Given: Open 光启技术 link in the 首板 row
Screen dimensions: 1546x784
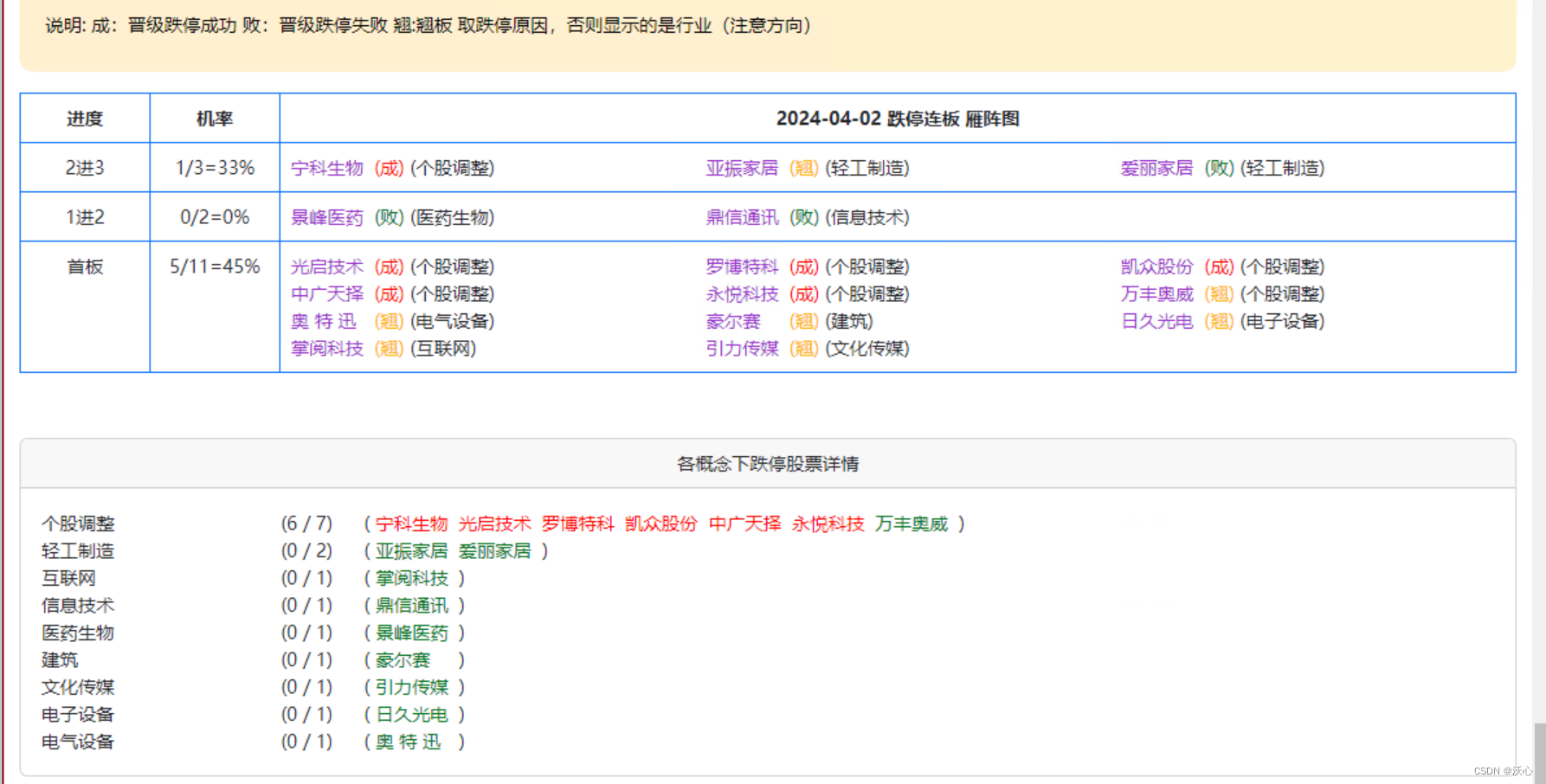Looking at the screenshot, I should click(x=327, y=267).
